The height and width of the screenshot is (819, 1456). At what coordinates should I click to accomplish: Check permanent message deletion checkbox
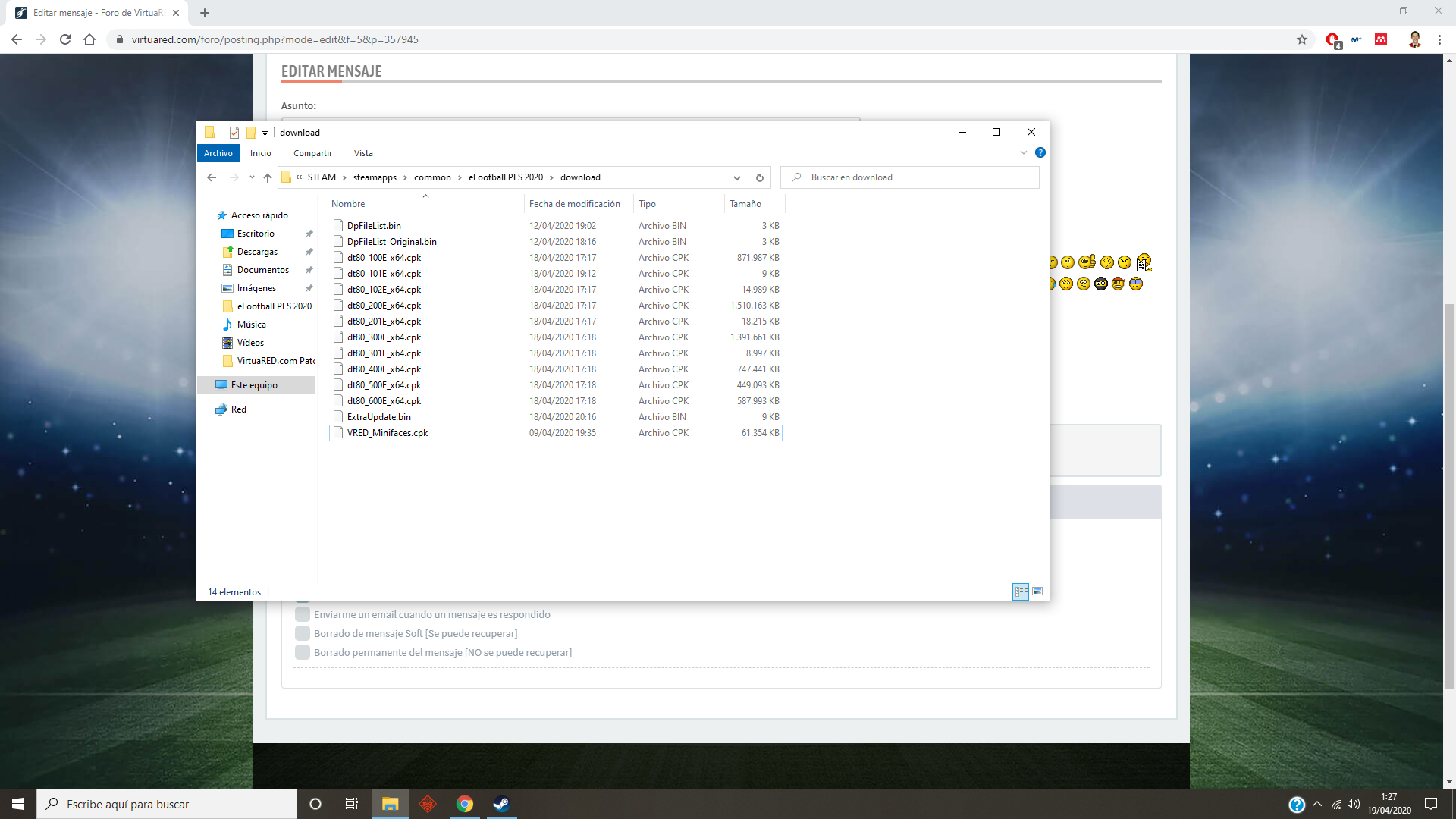coord(302,652)
